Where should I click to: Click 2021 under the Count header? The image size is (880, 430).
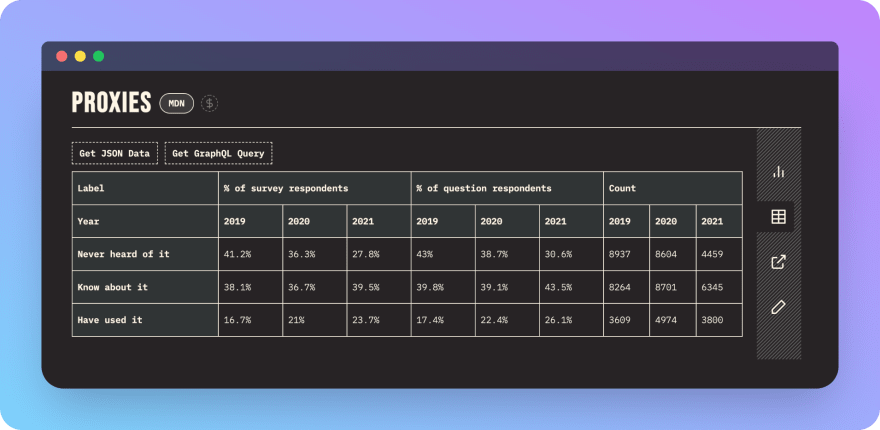(719, 221)
